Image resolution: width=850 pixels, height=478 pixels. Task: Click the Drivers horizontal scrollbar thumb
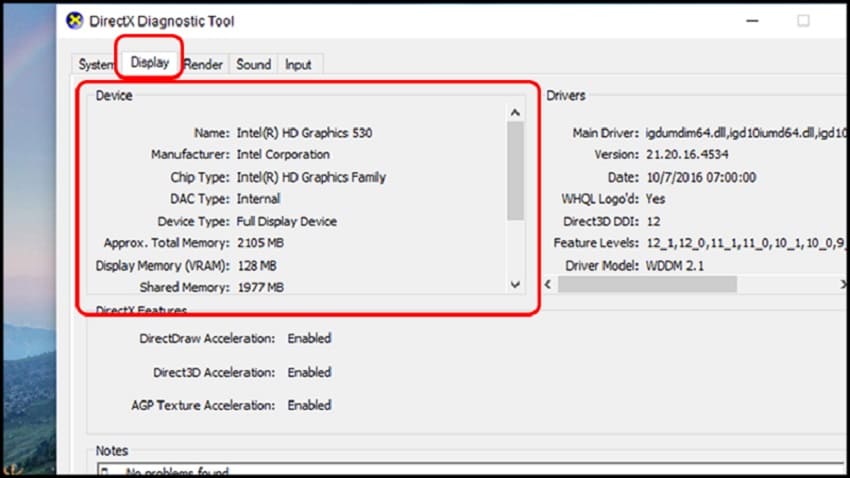(647, 284)
